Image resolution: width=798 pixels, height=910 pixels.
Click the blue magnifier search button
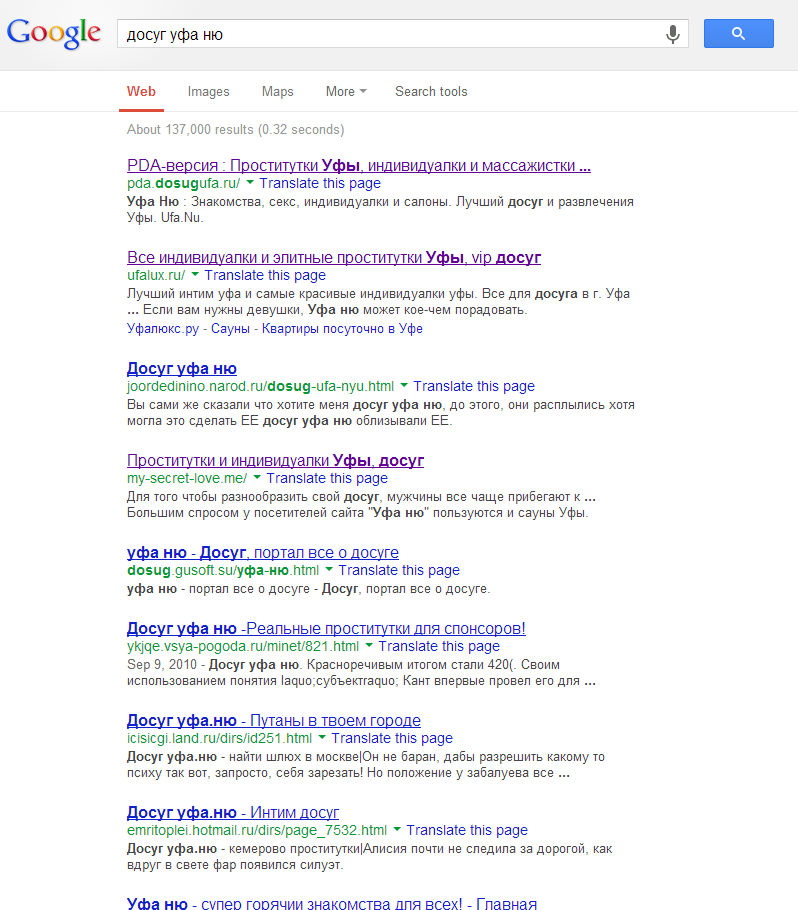coord(738,34)
